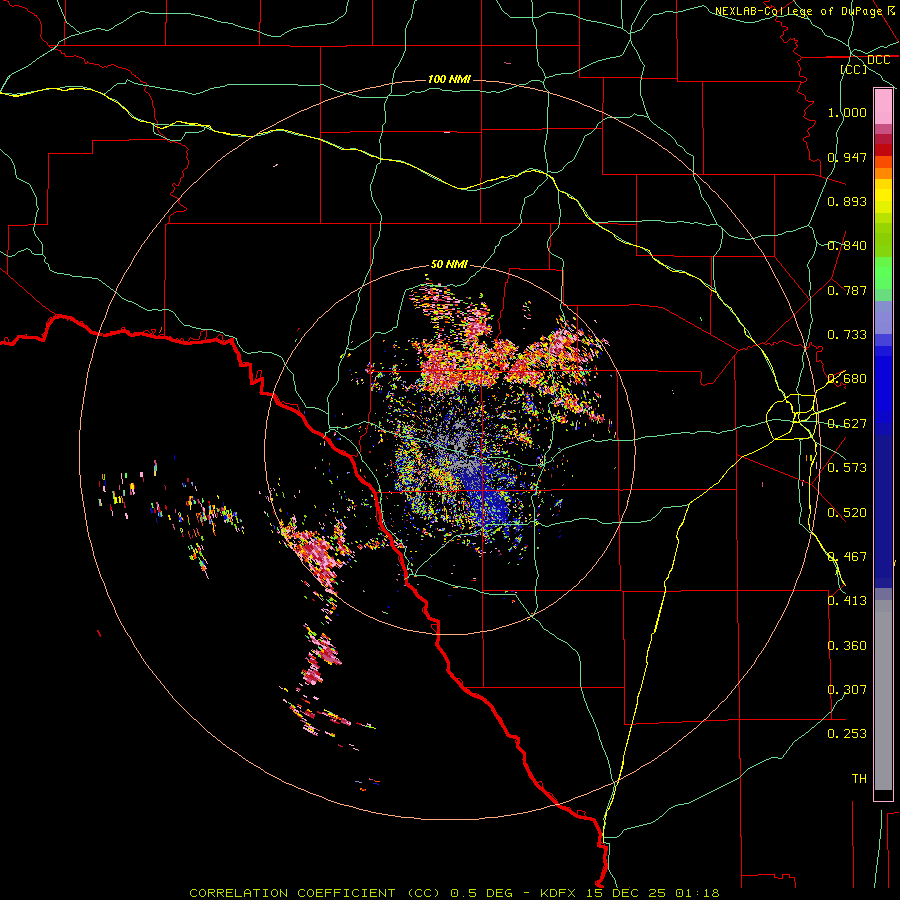
Task: Click the 50 NMI range ring label
Action: pos(449,264)
